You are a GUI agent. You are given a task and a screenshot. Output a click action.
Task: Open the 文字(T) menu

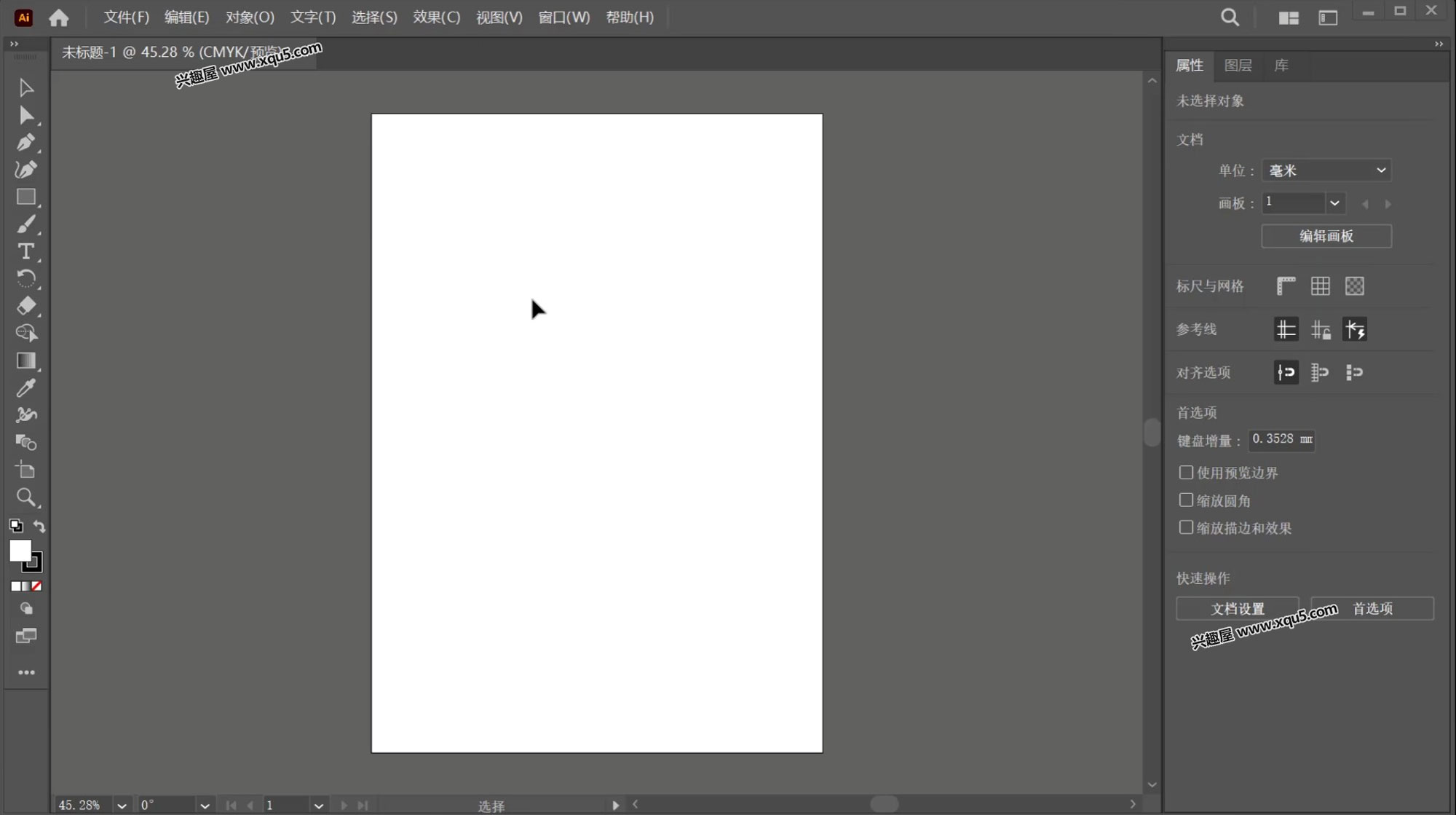pyautogui.click(x=313, y=17)
